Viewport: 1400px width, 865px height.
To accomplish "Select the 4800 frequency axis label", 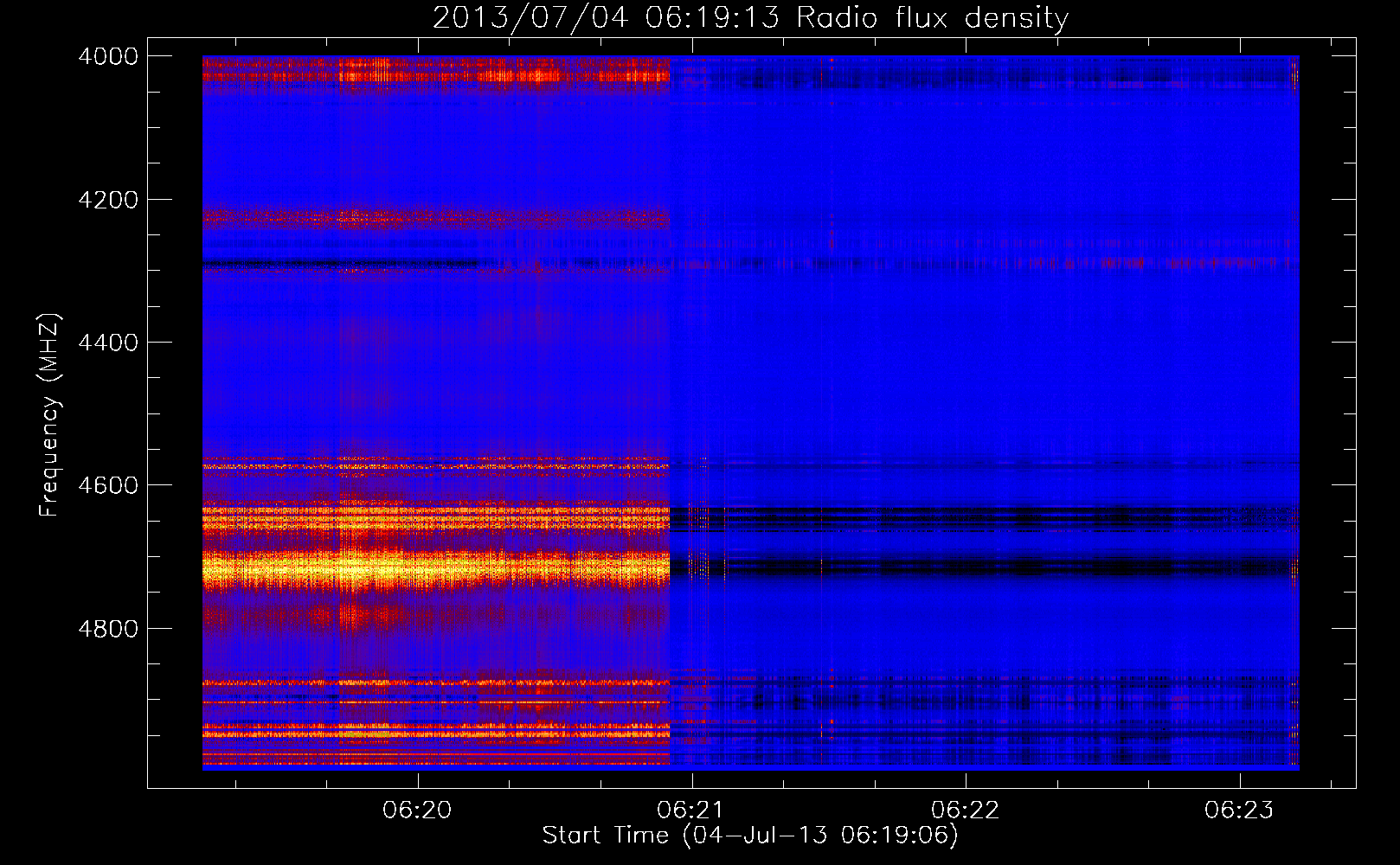I will coord(108,628).
